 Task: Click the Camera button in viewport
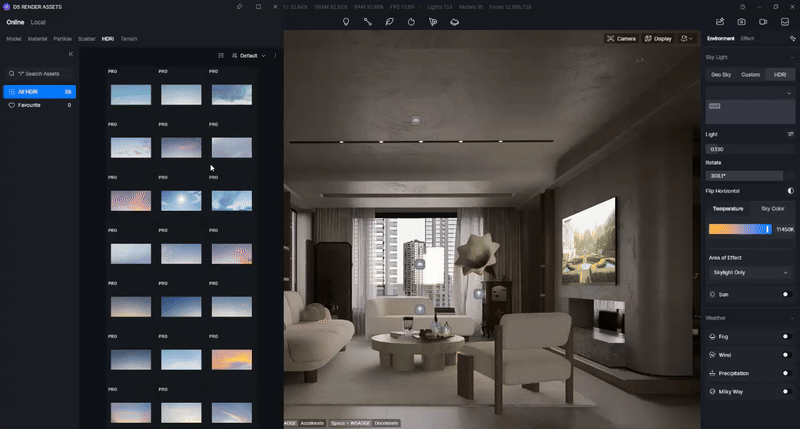click(x=621, y=38)
